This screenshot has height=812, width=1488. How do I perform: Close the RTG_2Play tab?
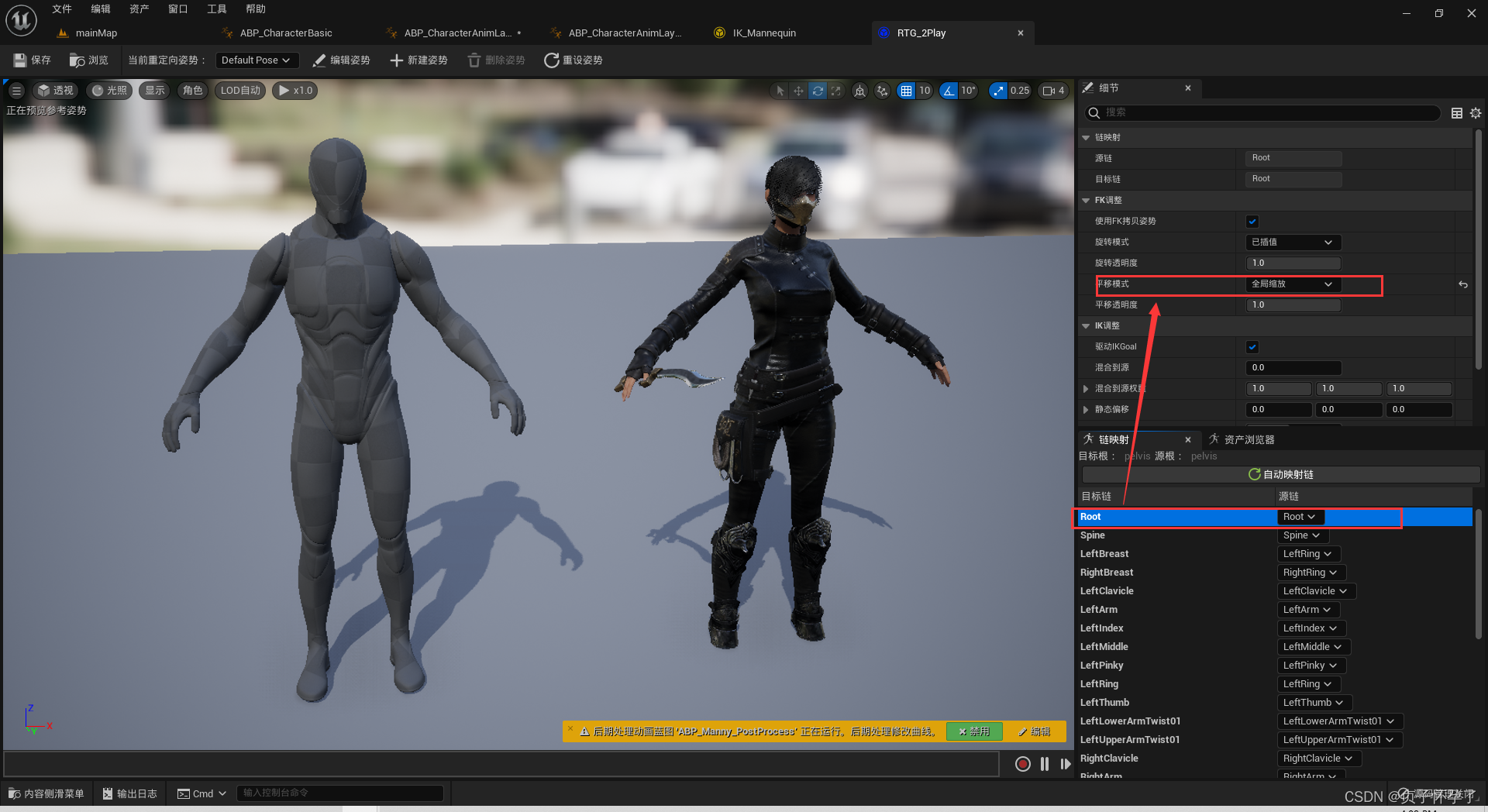[x=1021, y=33]
